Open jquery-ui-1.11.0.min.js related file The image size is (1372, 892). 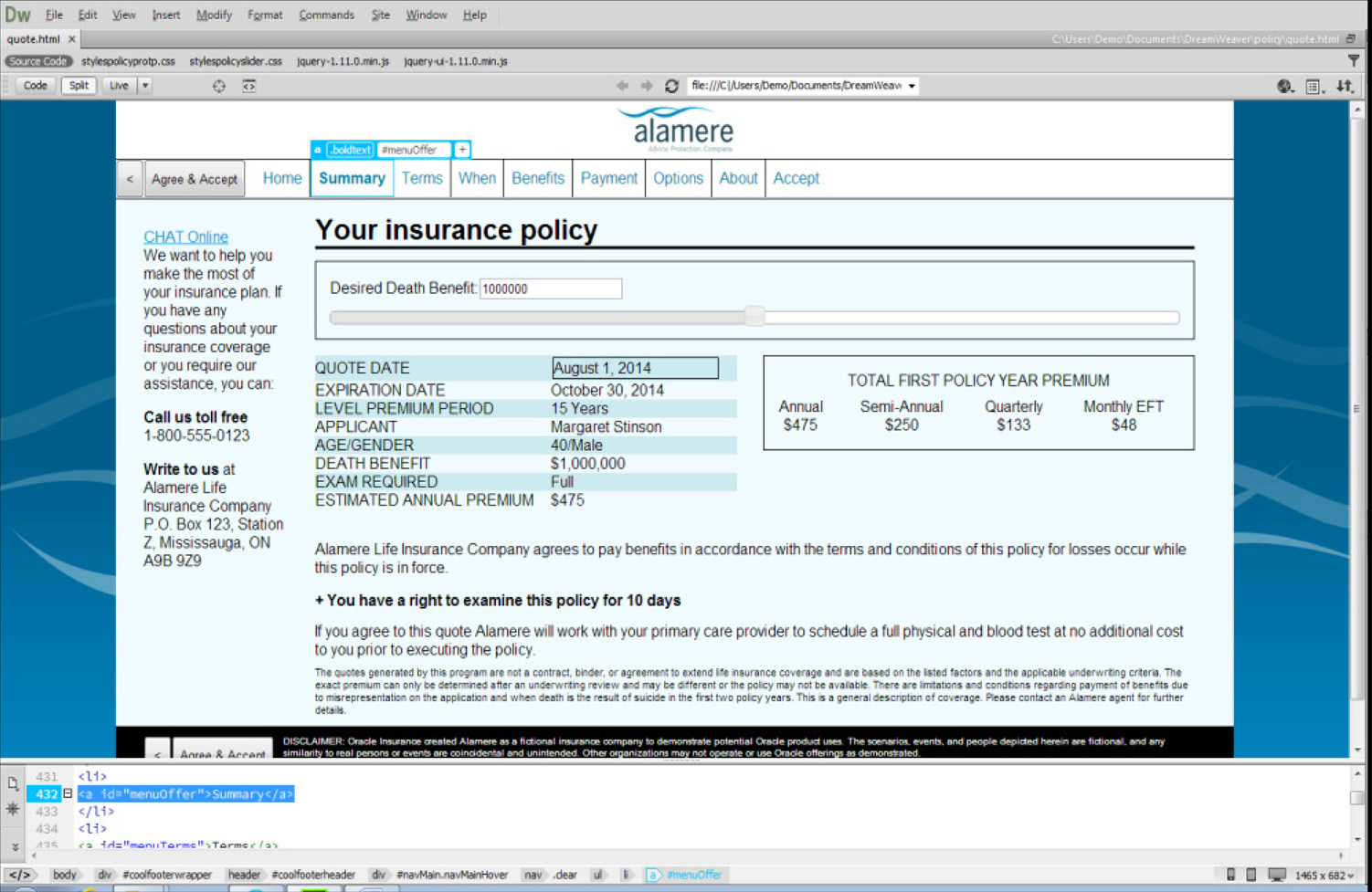[x=455, y=61]
